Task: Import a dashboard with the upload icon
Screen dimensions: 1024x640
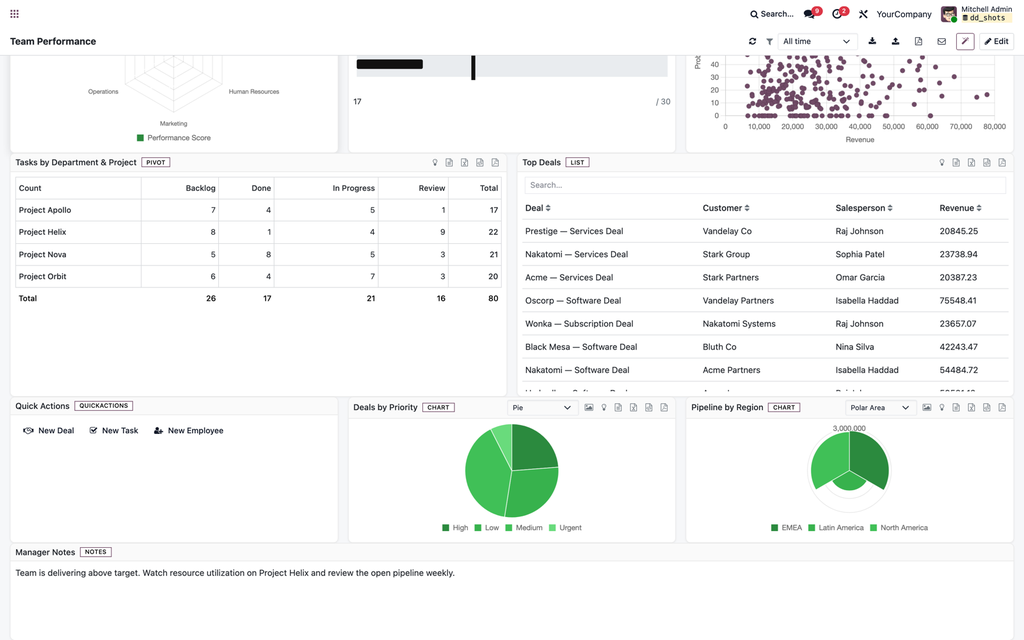Action: click(895, 41)
